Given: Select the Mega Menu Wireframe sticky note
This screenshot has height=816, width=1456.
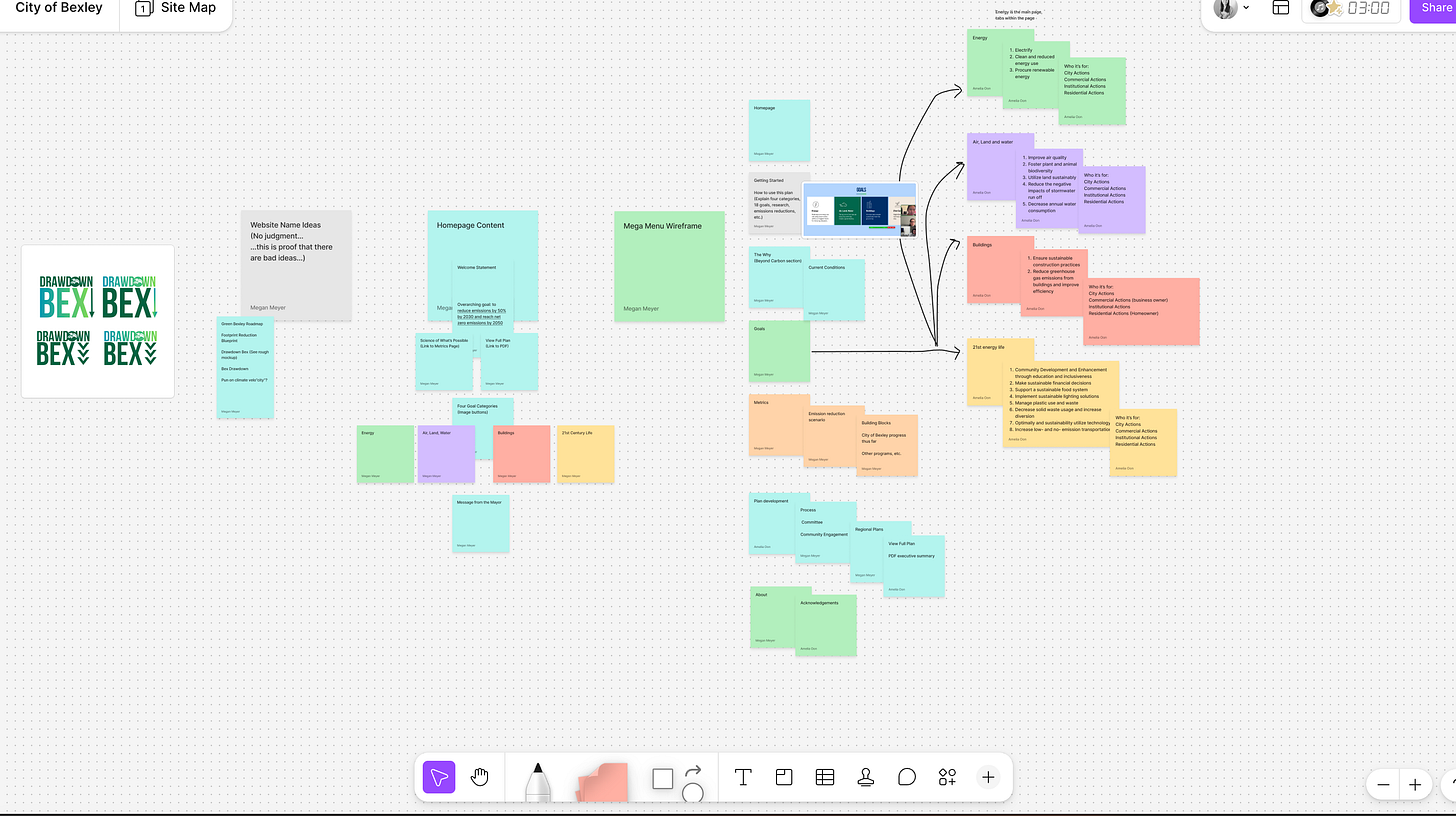Looking at the screenshot, I should click(x=669, y=266).
